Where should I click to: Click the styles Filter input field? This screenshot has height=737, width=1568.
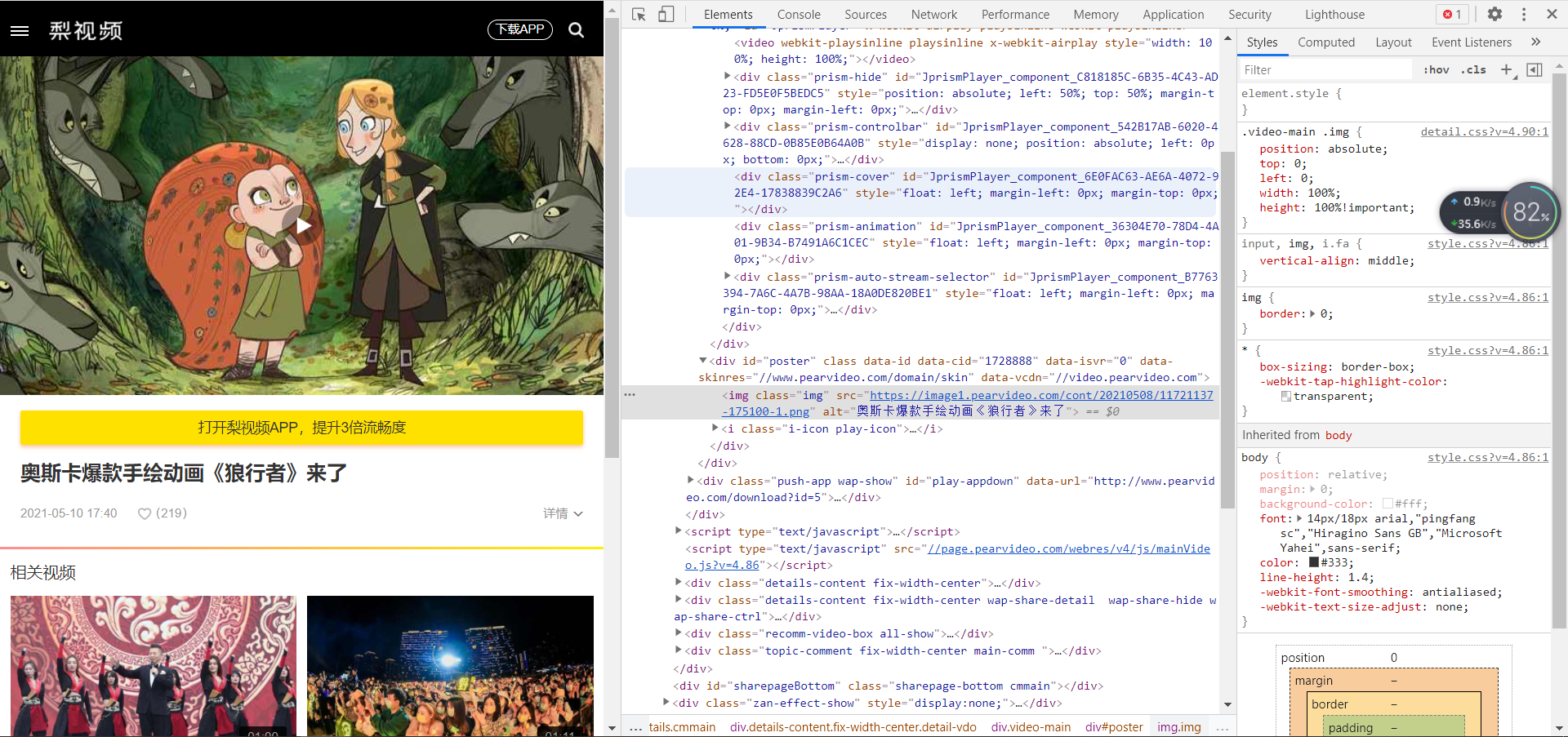1325,70
